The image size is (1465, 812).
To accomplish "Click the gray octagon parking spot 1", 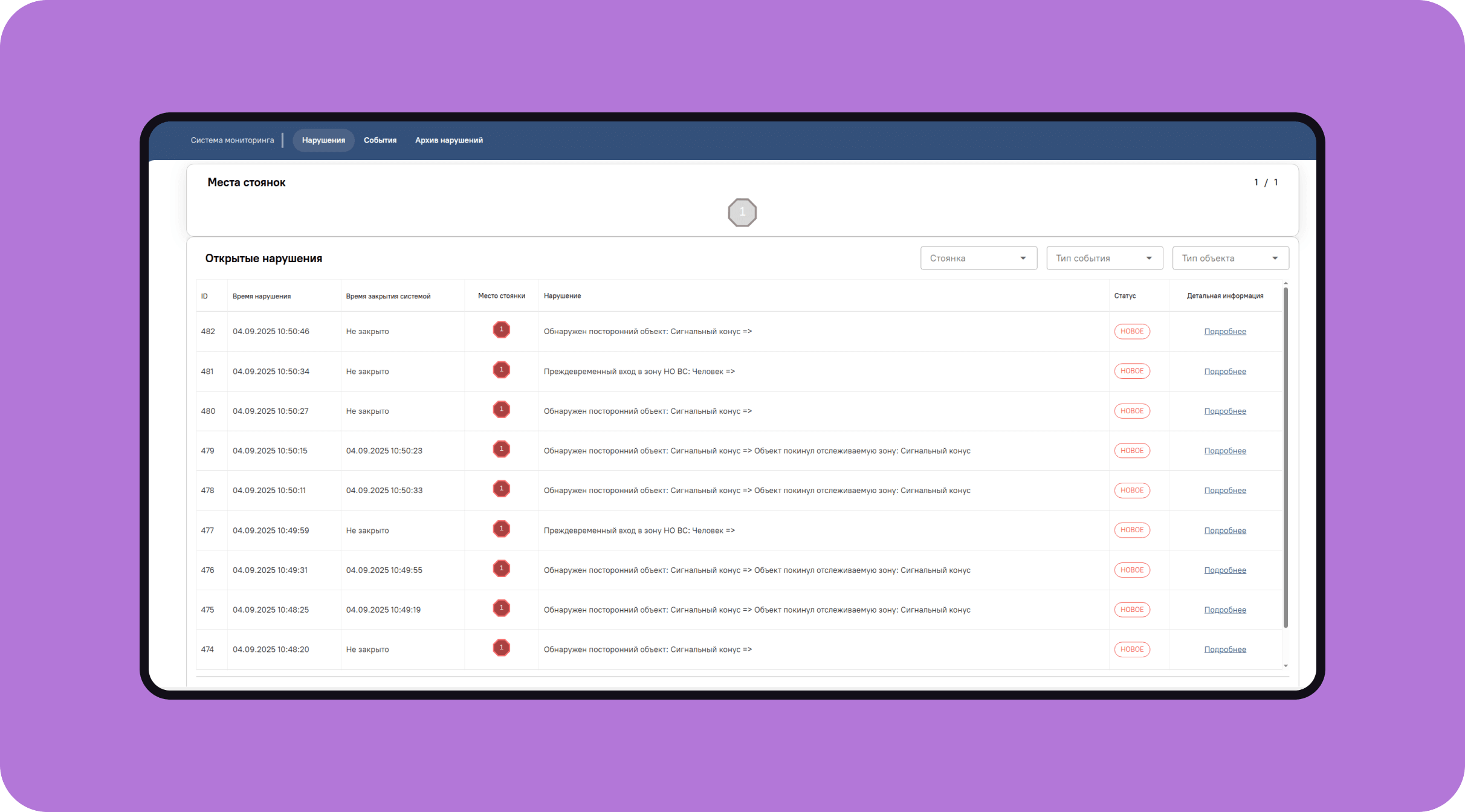I will tap(742, 213).
